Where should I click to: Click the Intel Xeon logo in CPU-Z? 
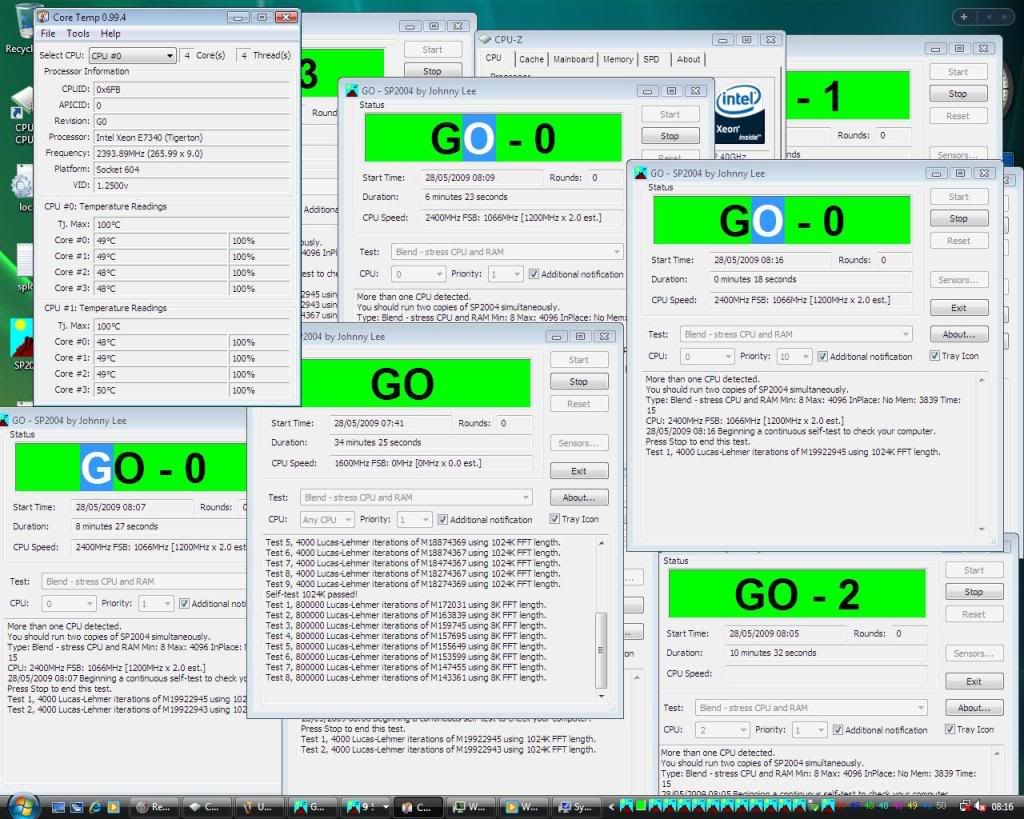[739, 114]
